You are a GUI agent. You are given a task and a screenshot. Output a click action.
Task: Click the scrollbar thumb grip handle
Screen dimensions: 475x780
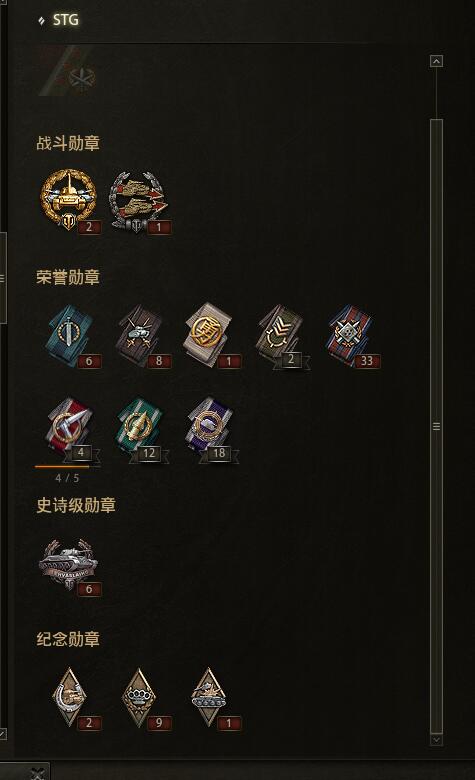[x=436, y=426]
